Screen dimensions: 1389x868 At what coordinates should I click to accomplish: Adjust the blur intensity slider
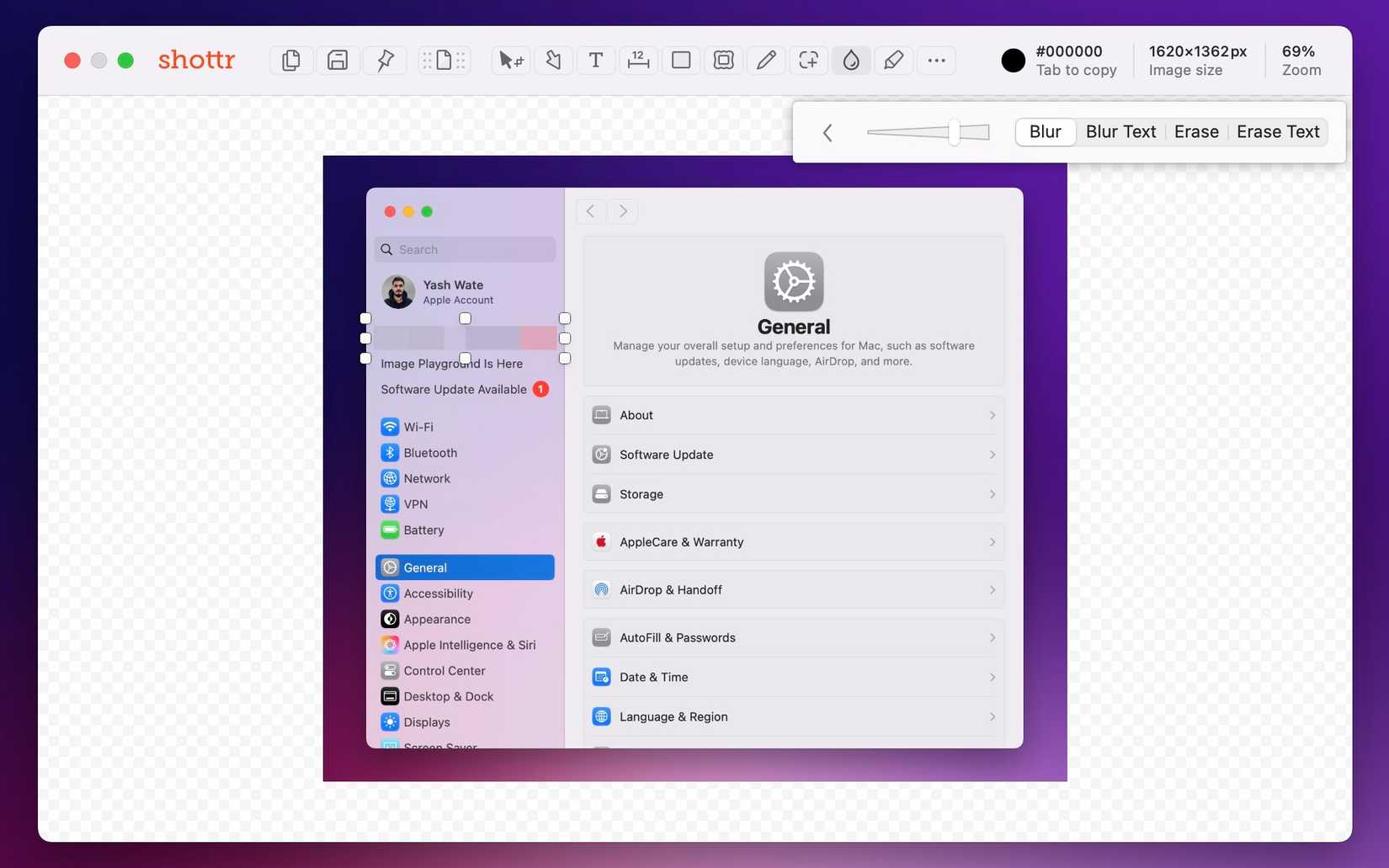tap(953, 131)
